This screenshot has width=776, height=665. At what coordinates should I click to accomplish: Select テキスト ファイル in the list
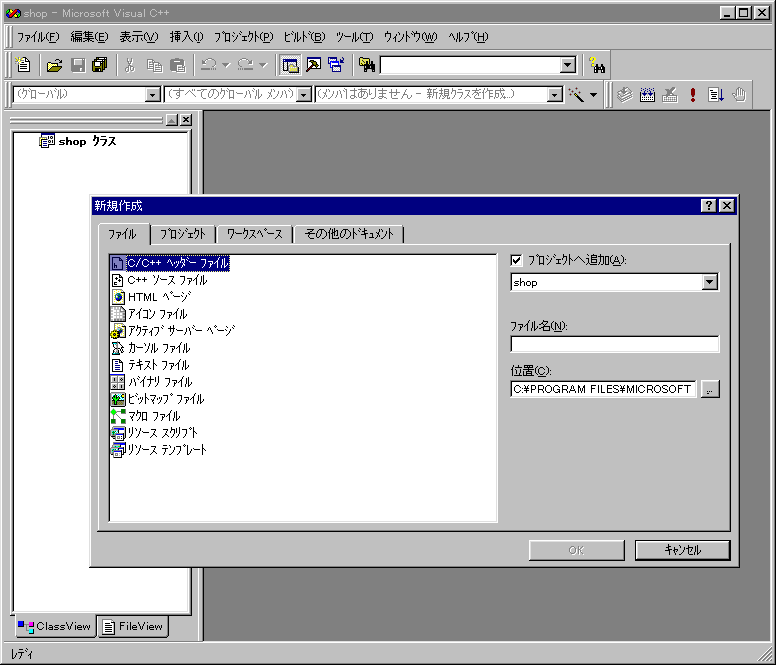point(150,365)
